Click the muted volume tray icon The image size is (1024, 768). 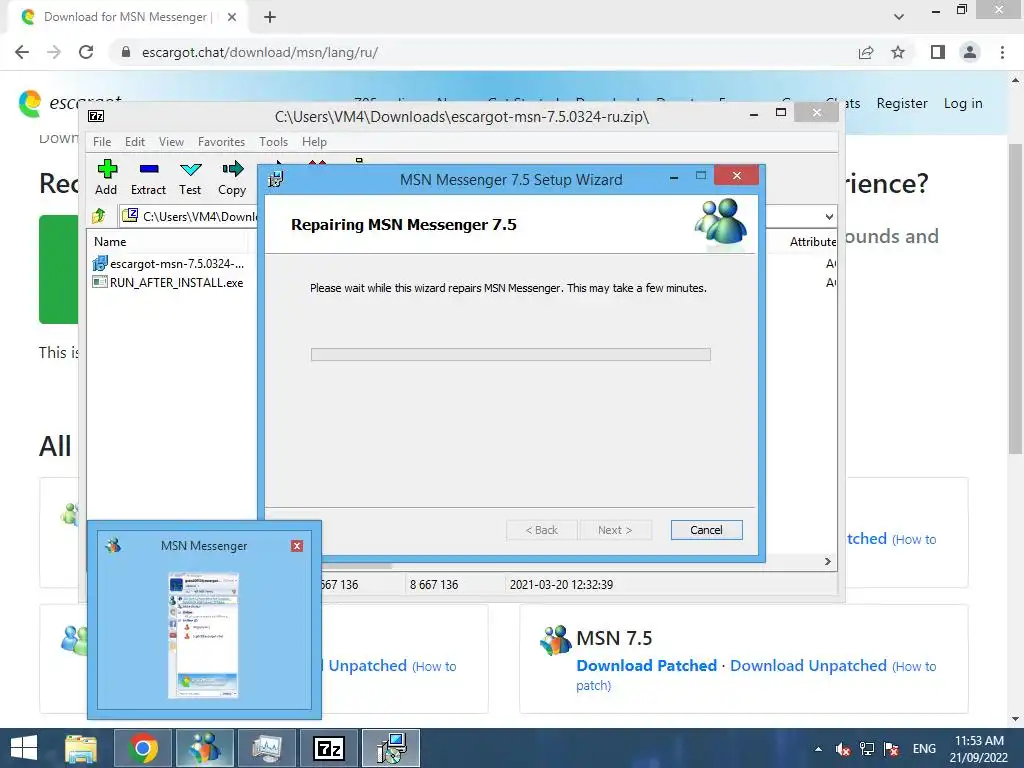tap(842, 749)
